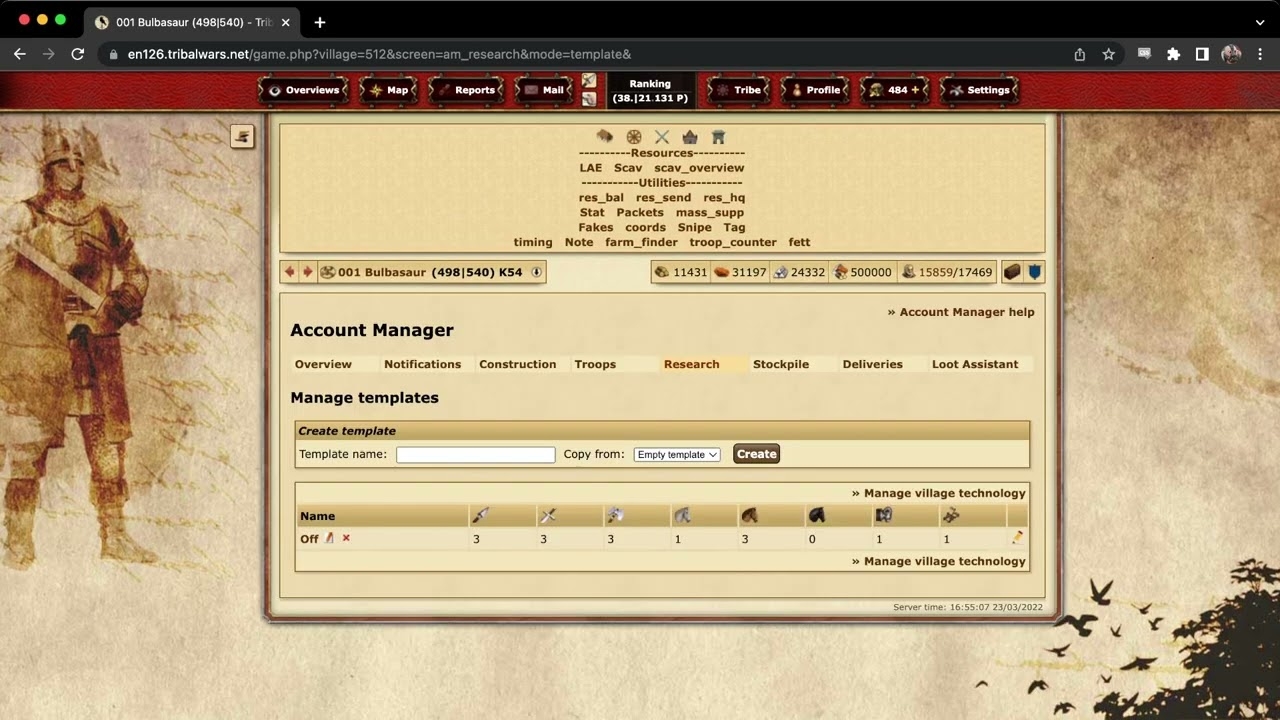Open the Copy from template dropdown

point(677,454)
